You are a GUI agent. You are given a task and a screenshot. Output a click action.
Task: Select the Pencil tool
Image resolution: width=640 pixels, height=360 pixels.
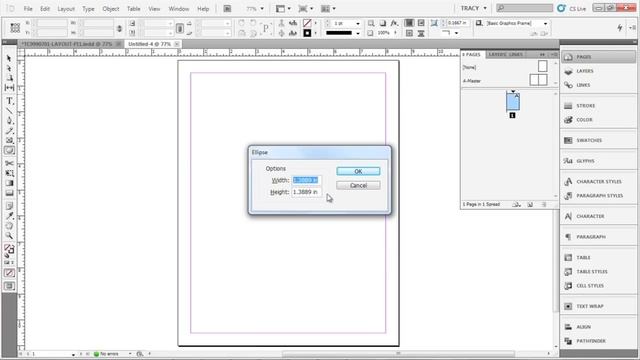tap(9, 131)
